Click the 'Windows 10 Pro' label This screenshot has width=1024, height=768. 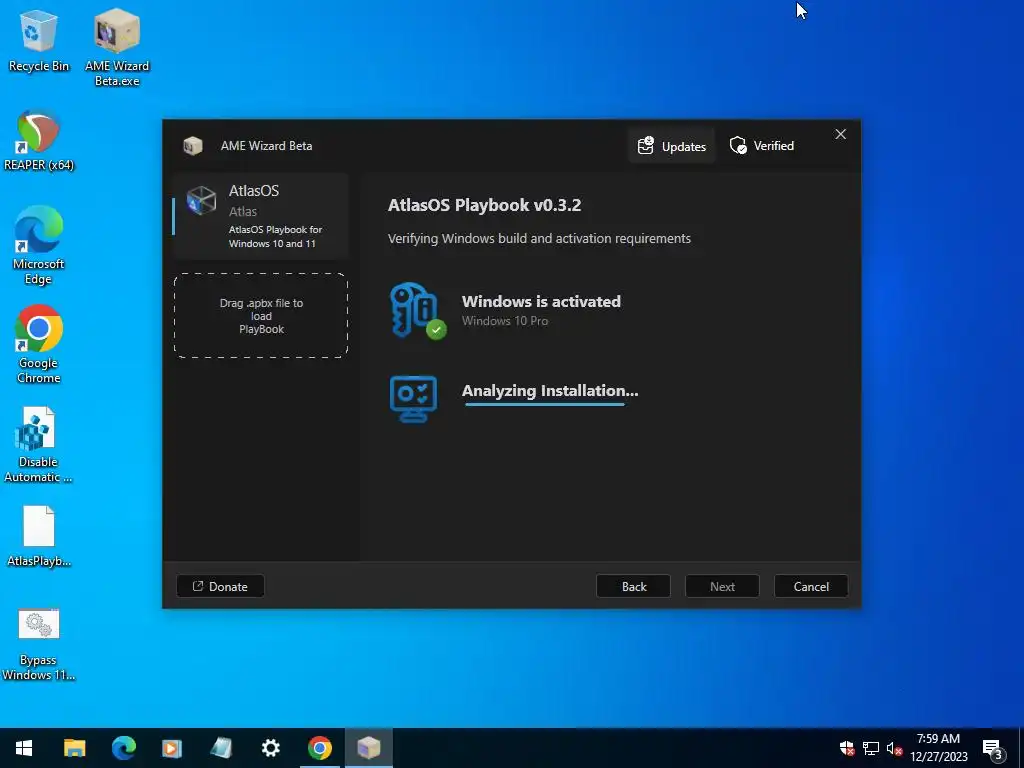[x=505, y=321]
